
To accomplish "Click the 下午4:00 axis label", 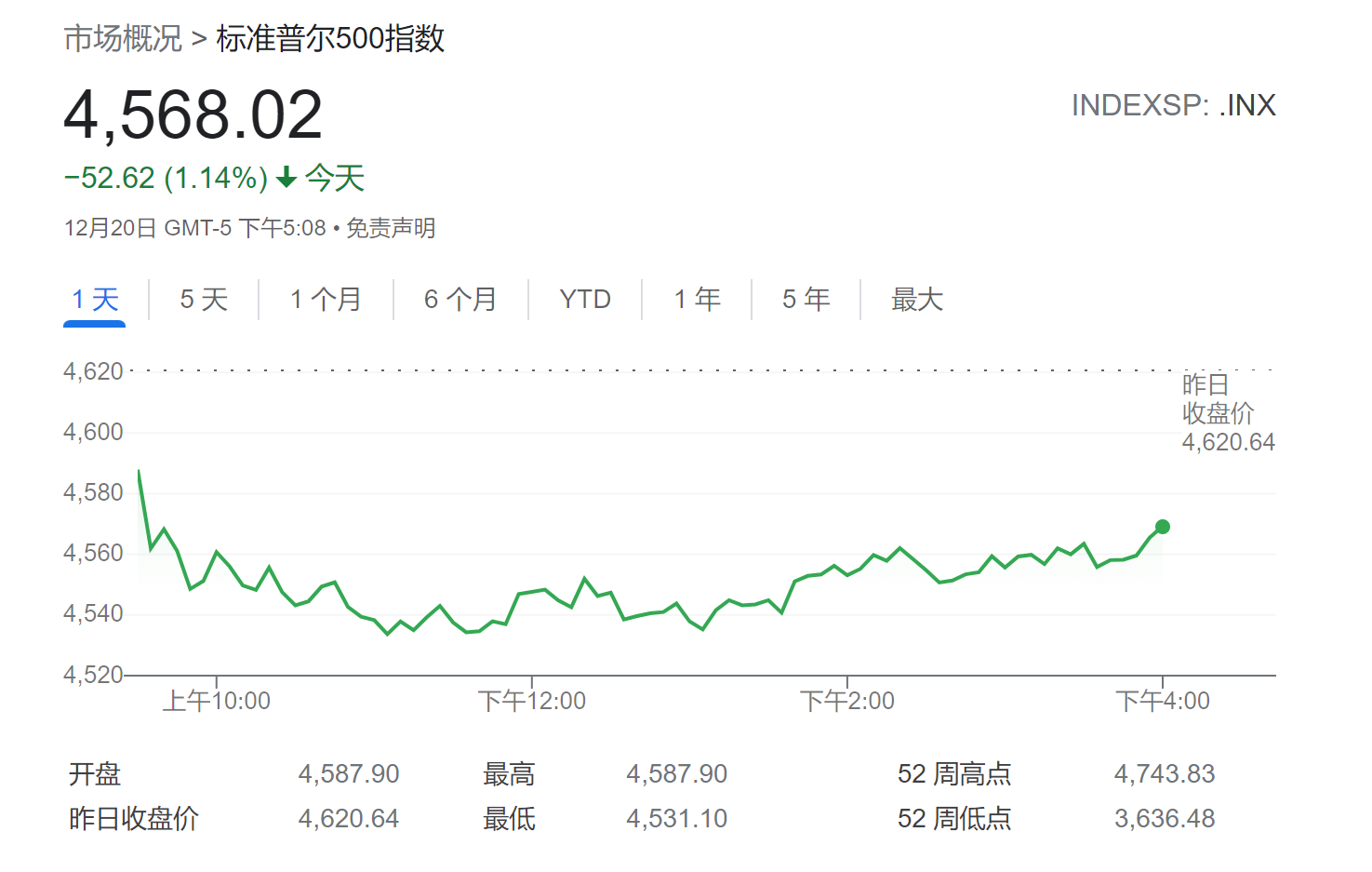I will pyautogui.click(x=1163, y=701).
